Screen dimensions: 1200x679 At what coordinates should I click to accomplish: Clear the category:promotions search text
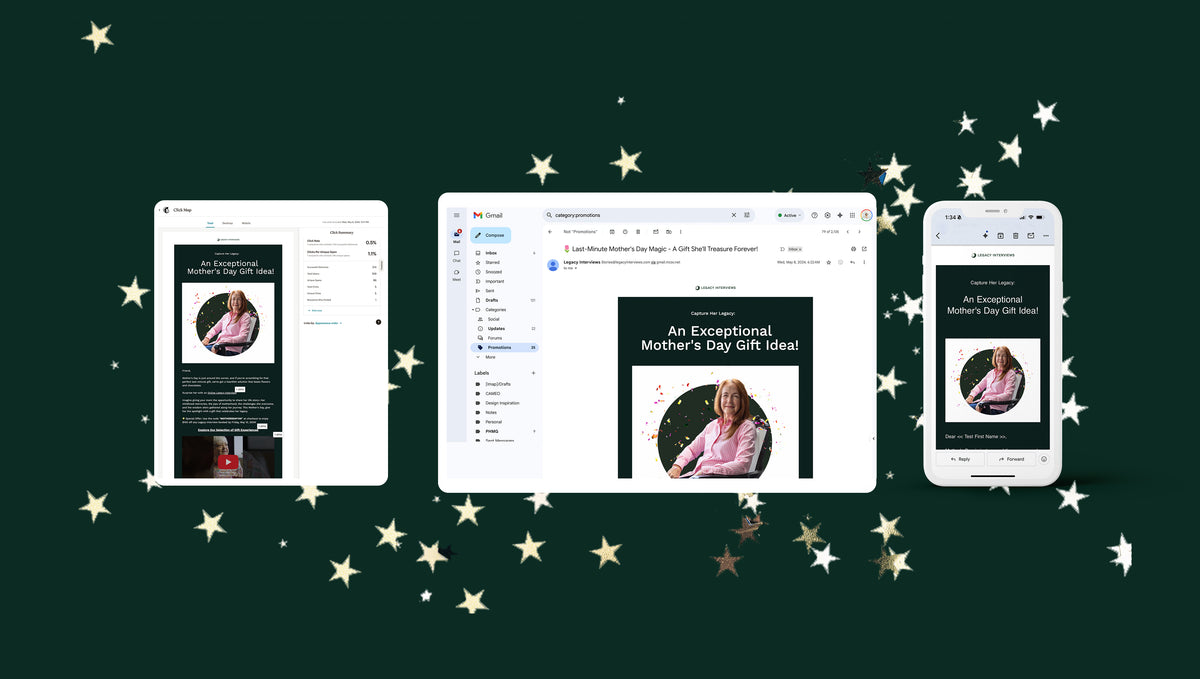coord(733,215)
